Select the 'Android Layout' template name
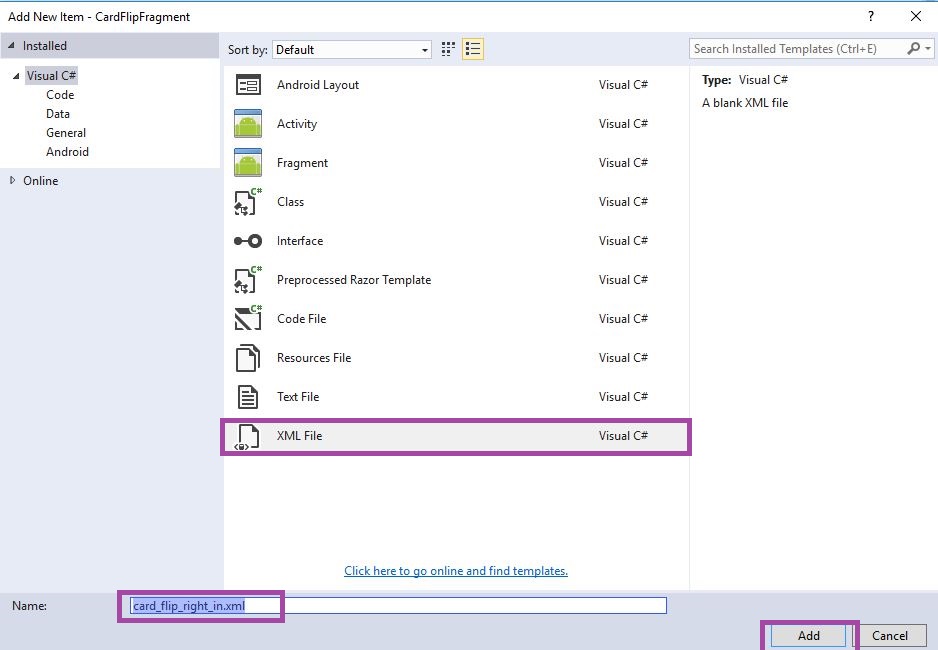 [x=318, y=85]
